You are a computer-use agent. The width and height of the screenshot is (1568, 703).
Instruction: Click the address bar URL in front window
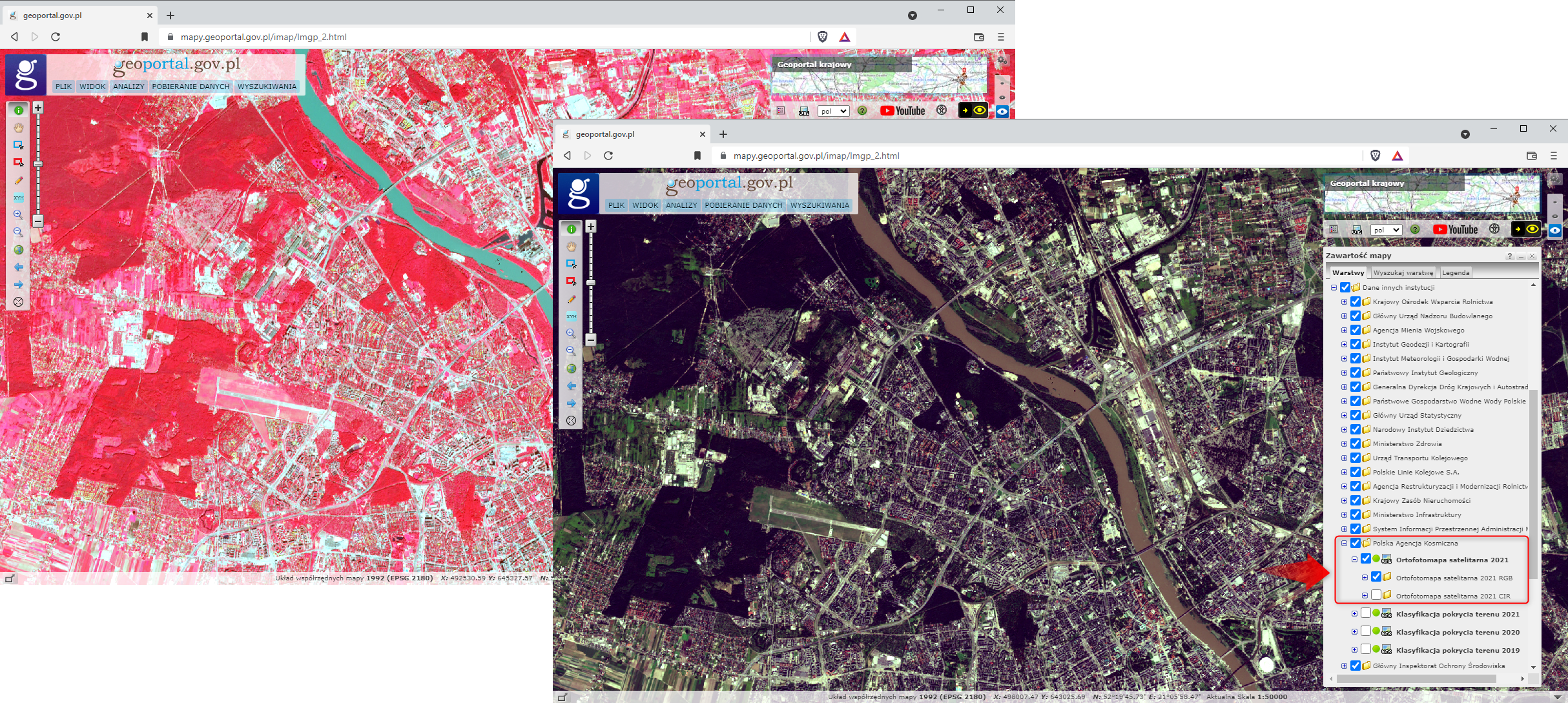coord(816,156)
